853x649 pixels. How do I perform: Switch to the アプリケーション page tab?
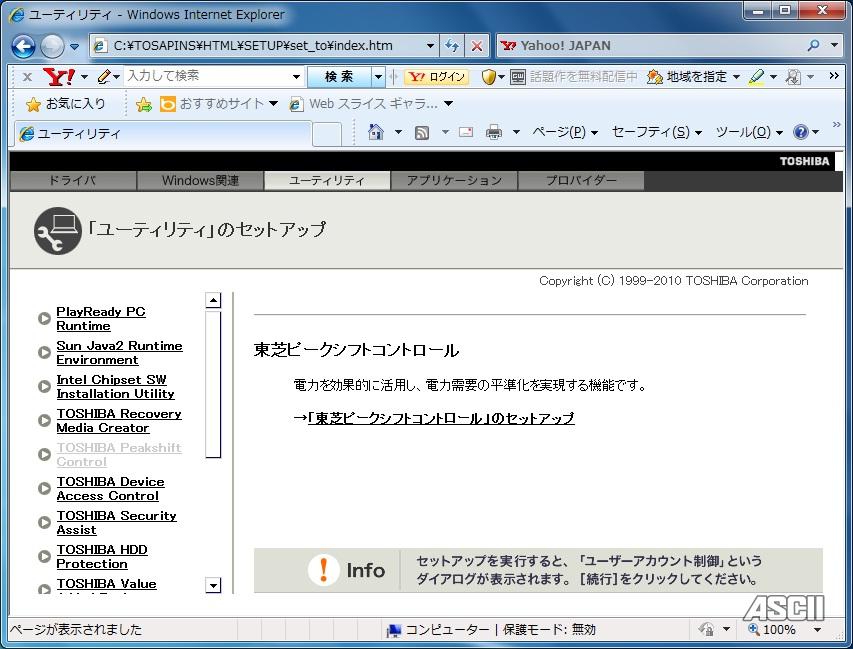click(x=454, y=181)
